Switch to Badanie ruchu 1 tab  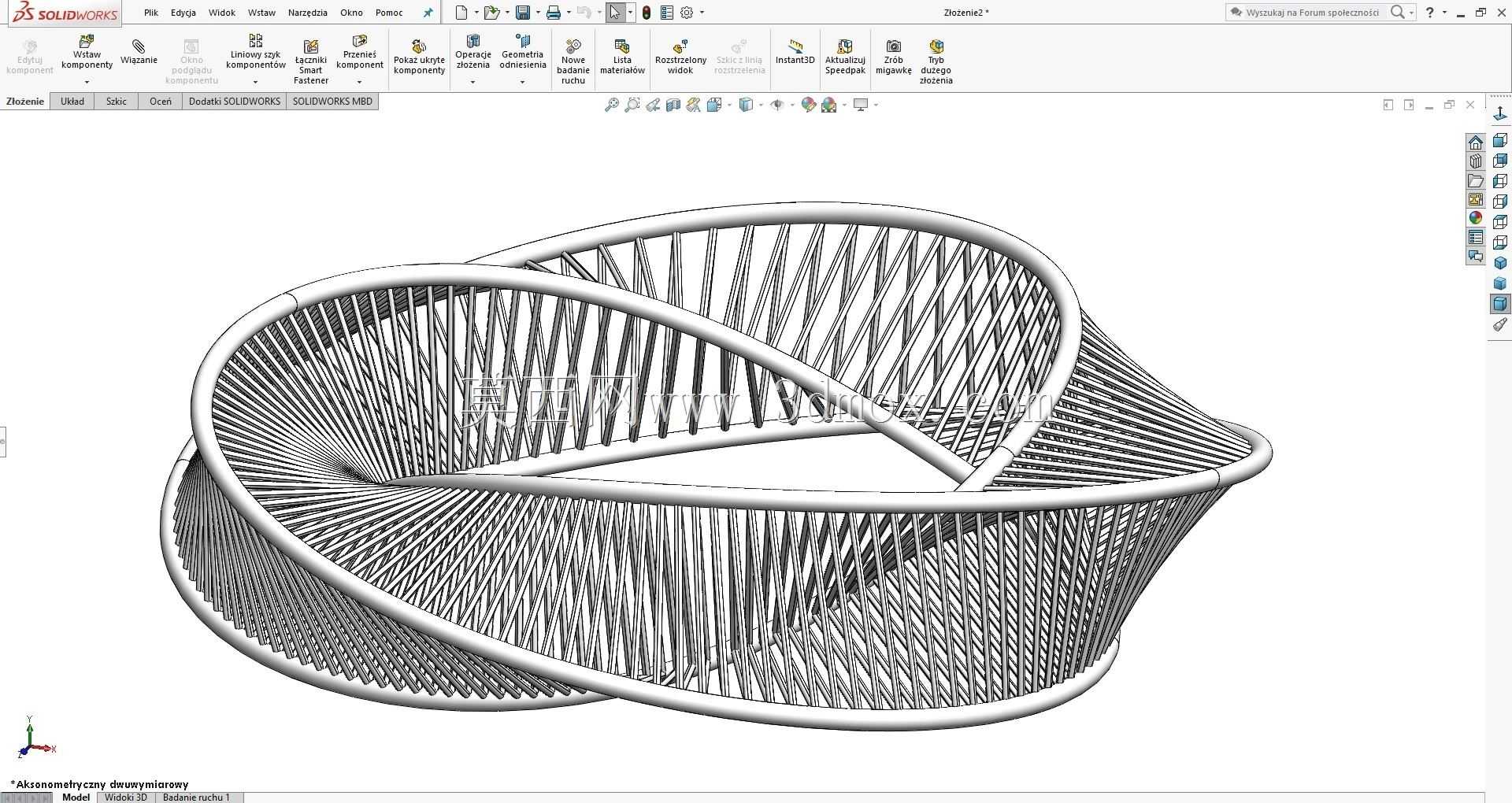pyautogui.click(x=197, y=797)
